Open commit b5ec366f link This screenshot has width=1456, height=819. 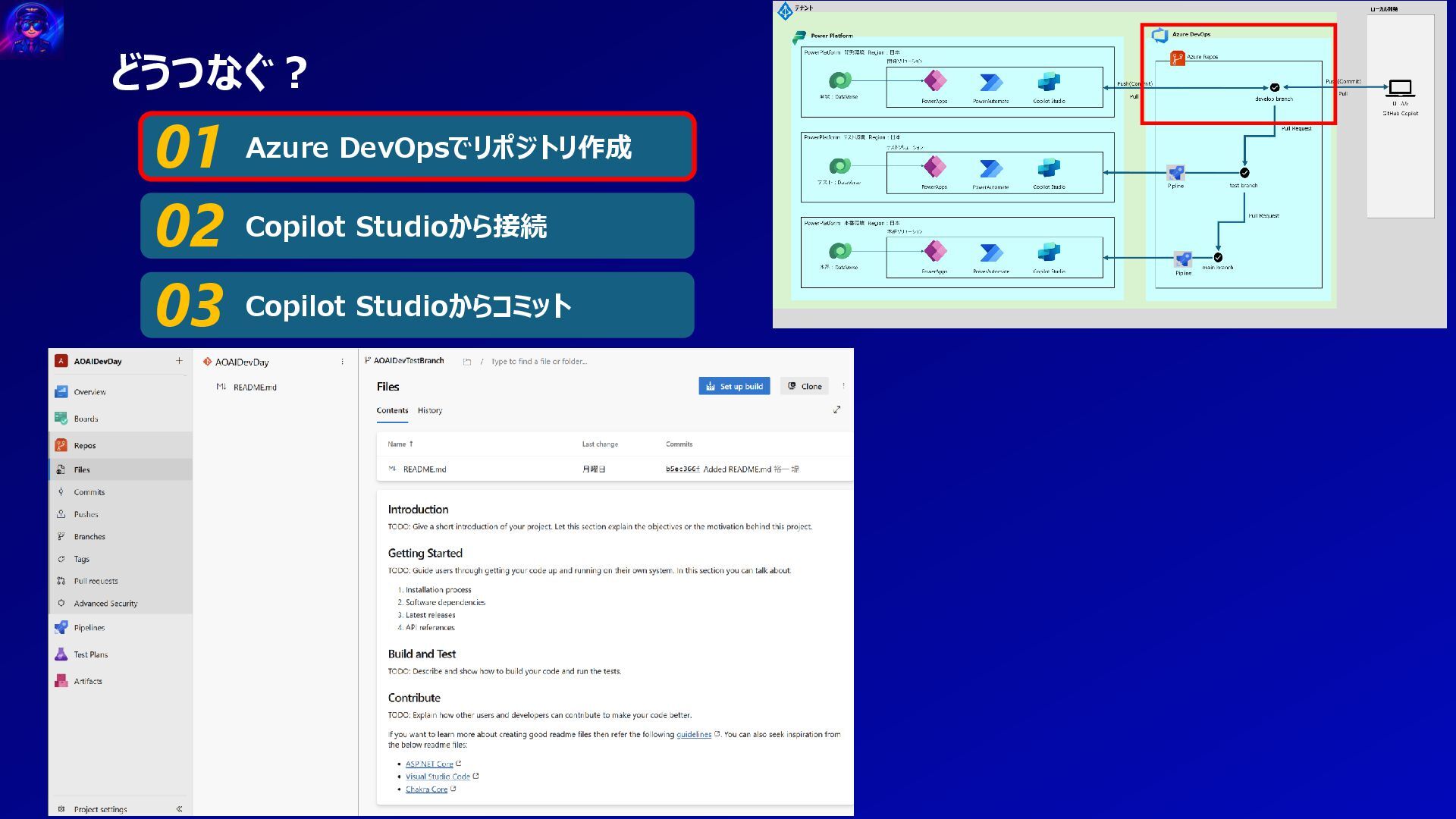683,469
